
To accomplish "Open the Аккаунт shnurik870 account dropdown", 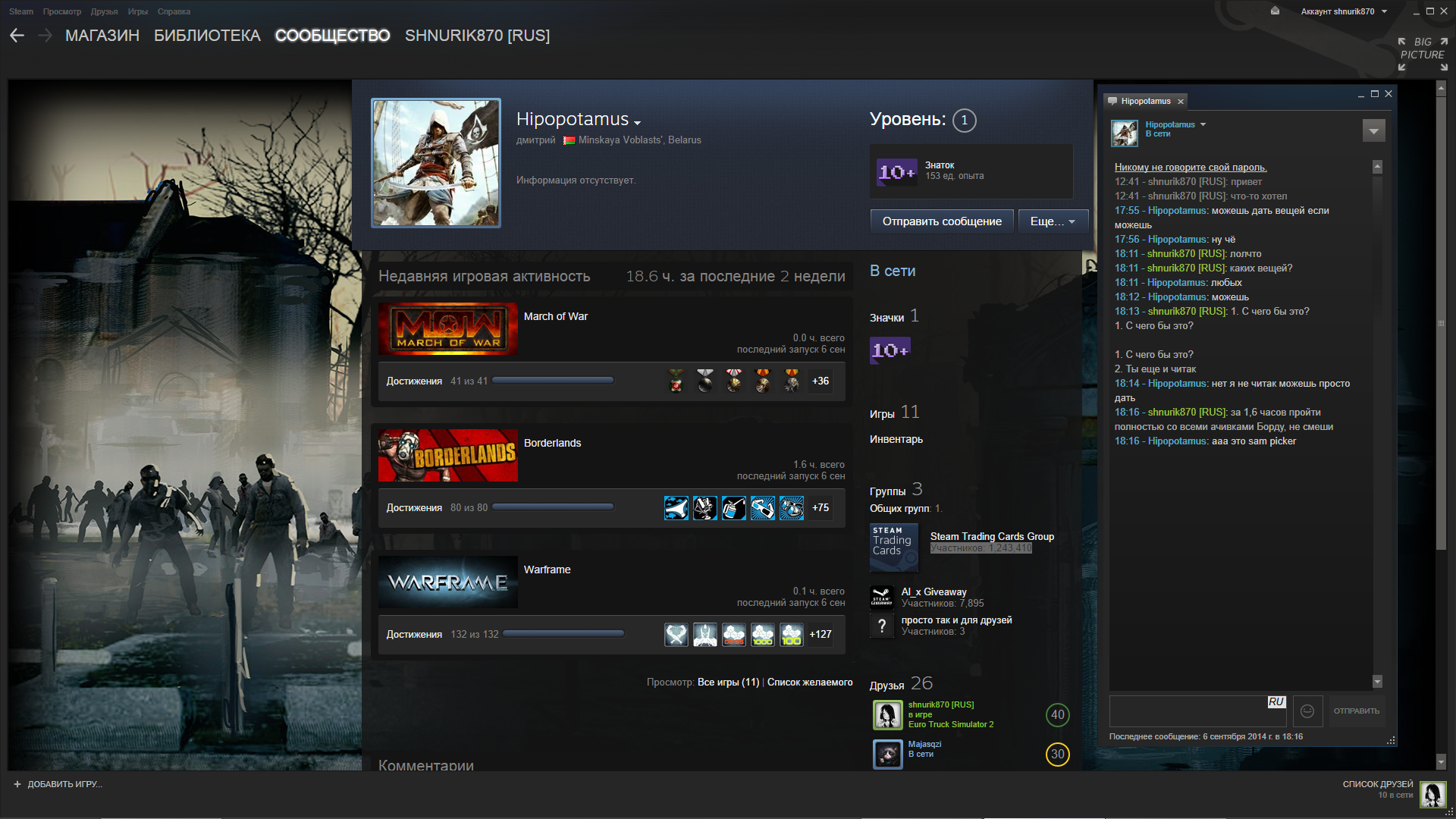I will 1344,11.
